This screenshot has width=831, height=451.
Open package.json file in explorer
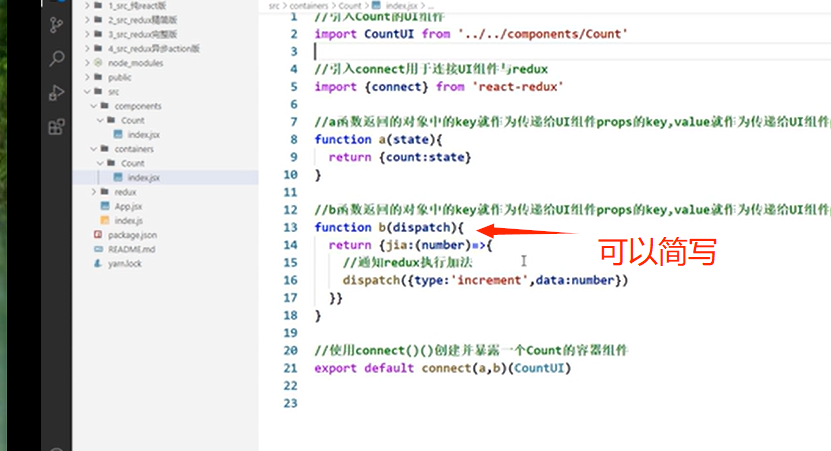click(x=132, y=235)
